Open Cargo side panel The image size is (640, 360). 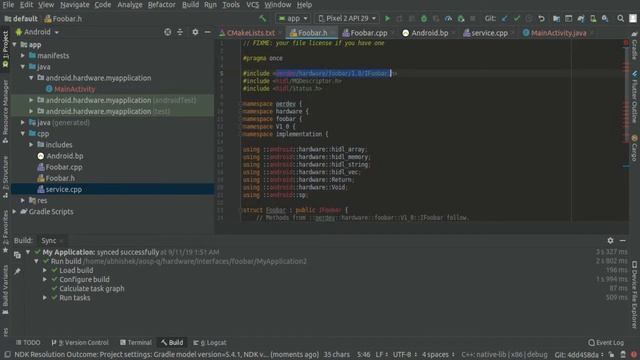pyautogui.click(x=634, y=148)
